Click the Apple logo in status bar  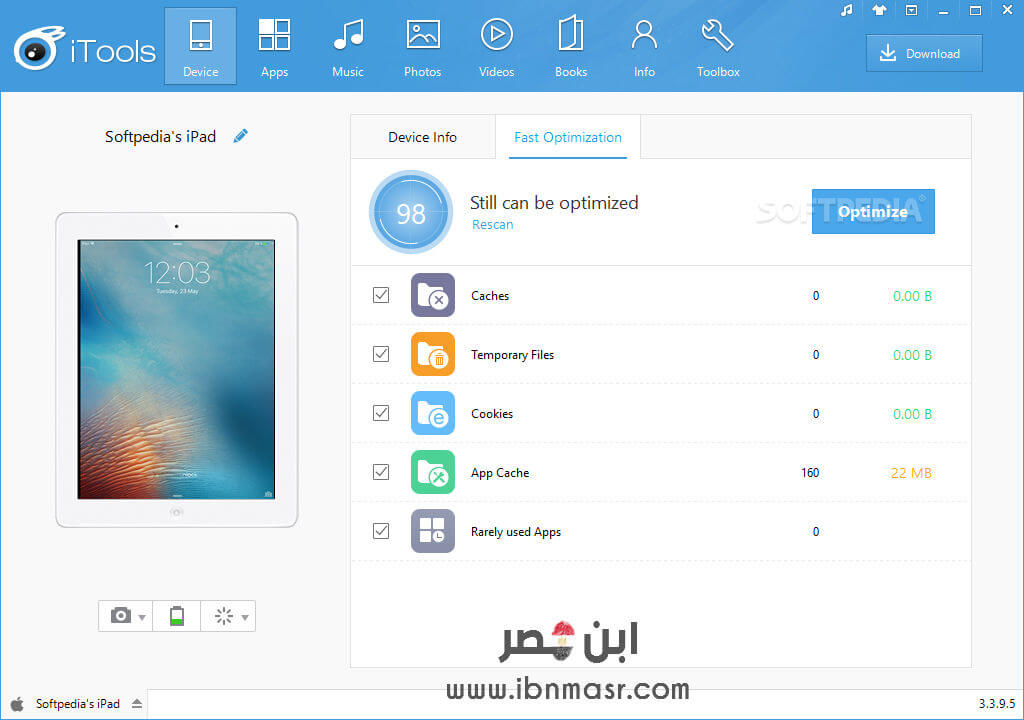pyautogui.click(x=18, y=704)
